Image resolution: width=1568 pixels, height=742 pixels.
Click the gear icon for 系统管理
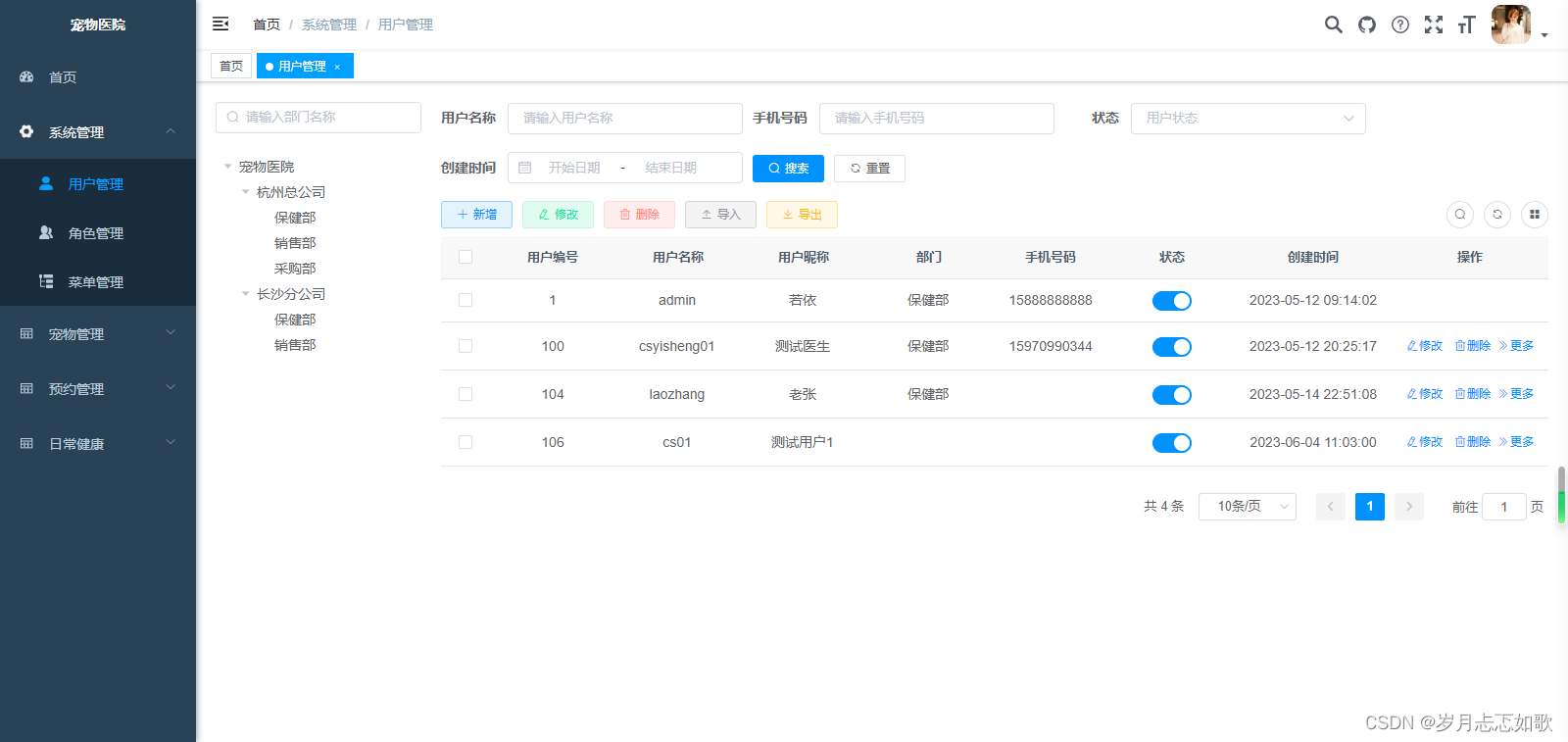point(26,131)
